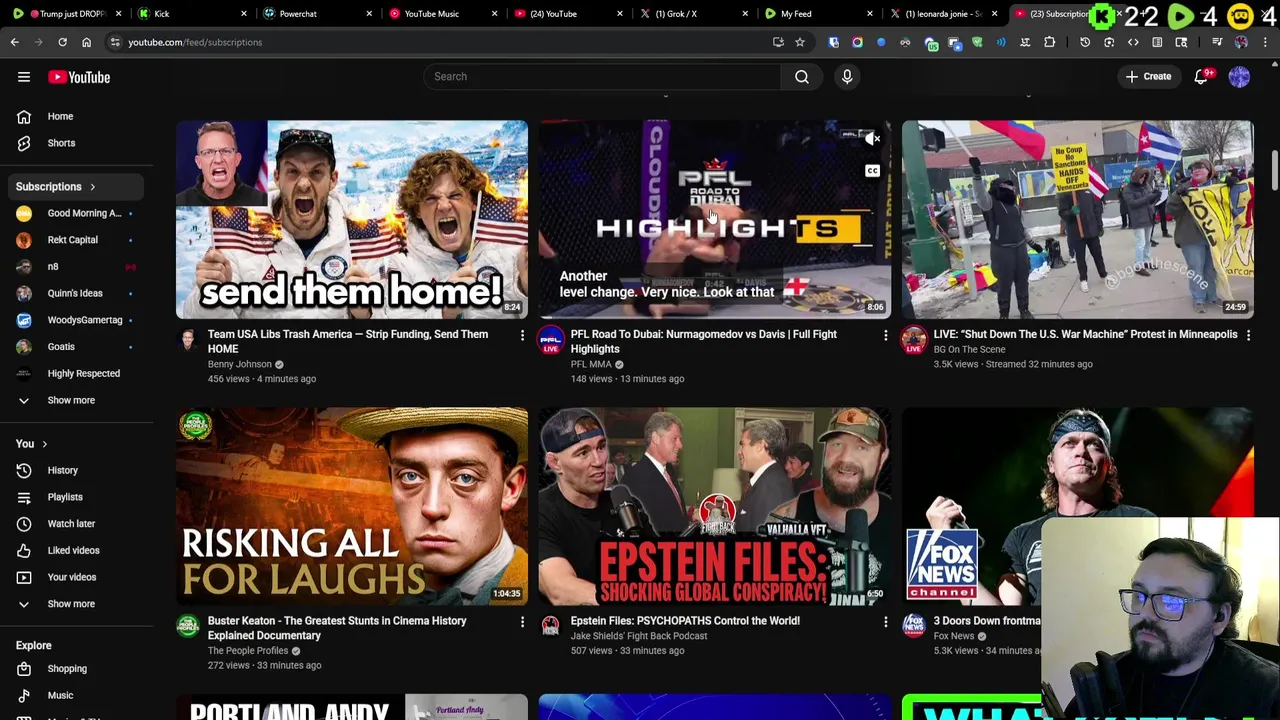The image size is (1280, 720).
Task: Open Jake Shields' channel avatar
Action: click(x=551, y=626)
